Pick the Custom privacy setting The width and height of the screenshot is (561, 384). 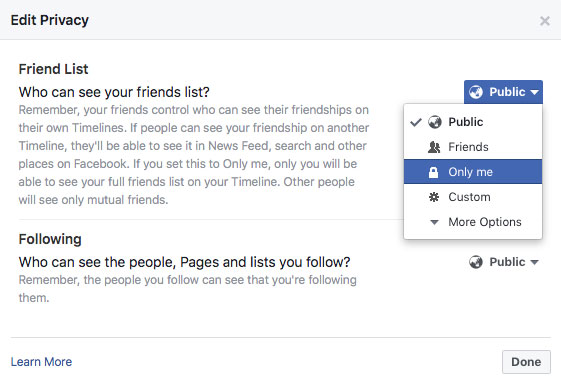point(473,197)
